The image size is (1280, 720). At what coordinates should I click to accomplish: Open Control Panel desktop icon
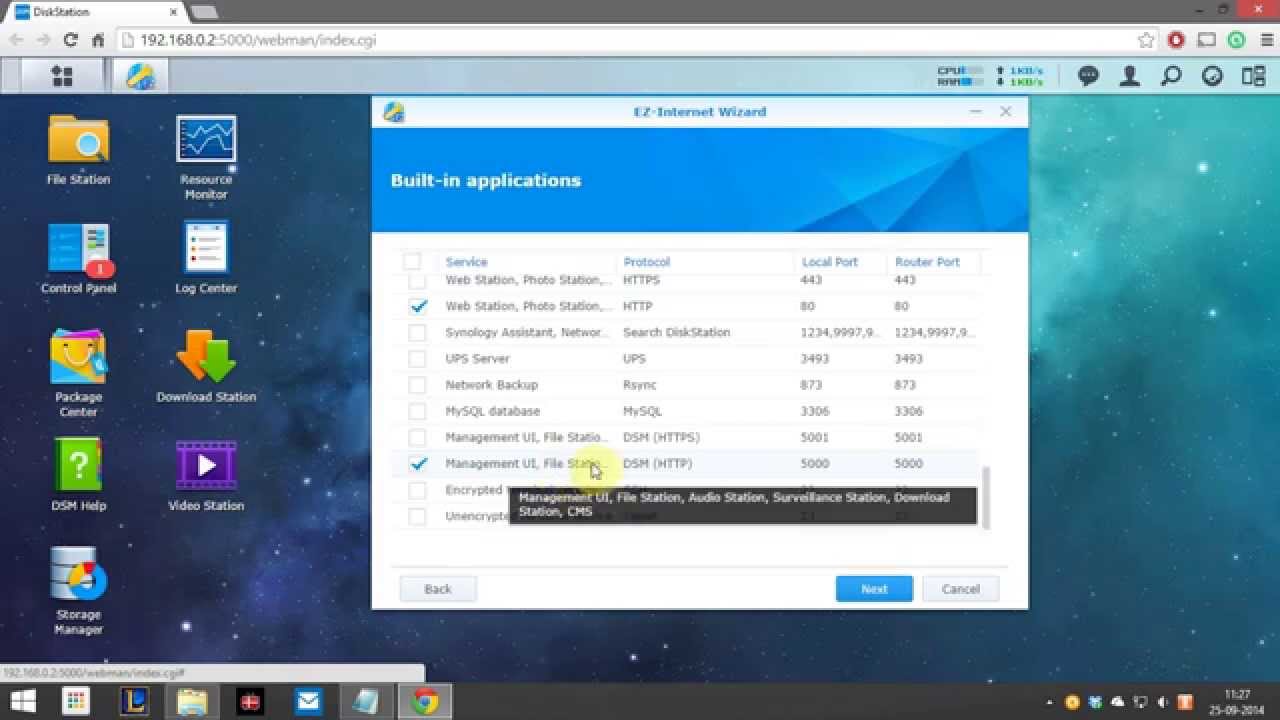coord(78,258)
